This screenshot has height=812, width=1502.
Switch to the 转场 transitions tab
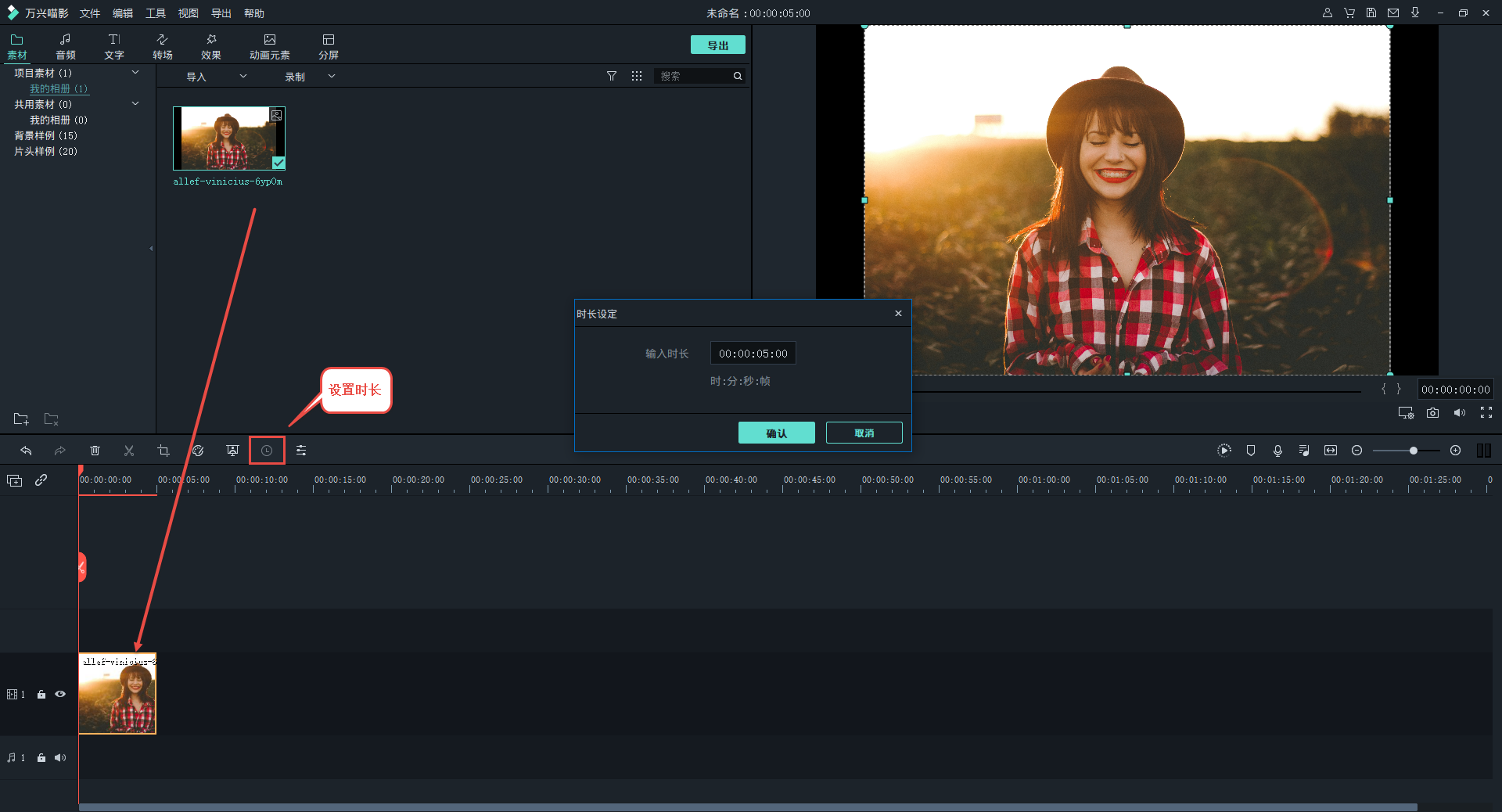coord(162,46)
